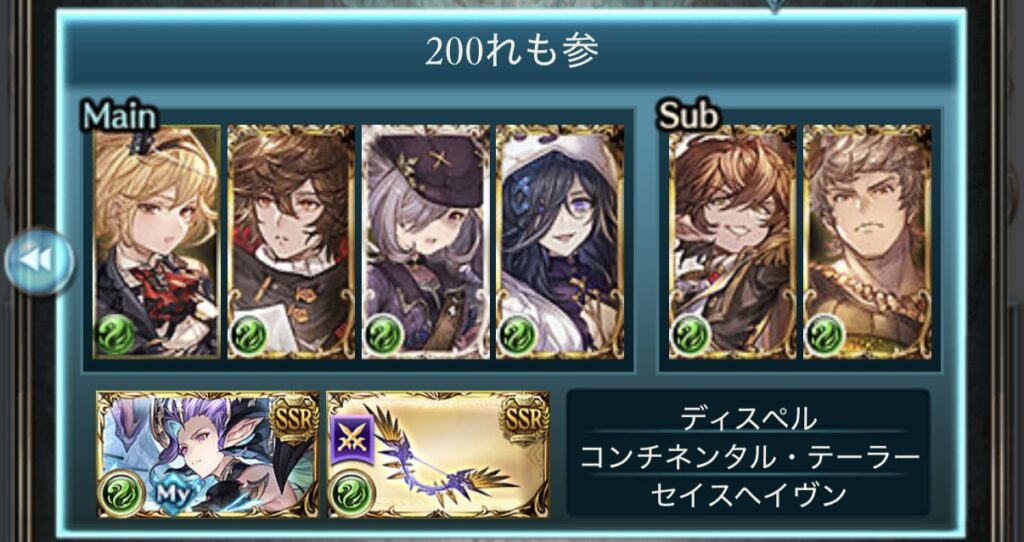Screen dimensions: 1024x542
Task: Select the セイスヘイヴン skill entry
Action: pos(748,495)
